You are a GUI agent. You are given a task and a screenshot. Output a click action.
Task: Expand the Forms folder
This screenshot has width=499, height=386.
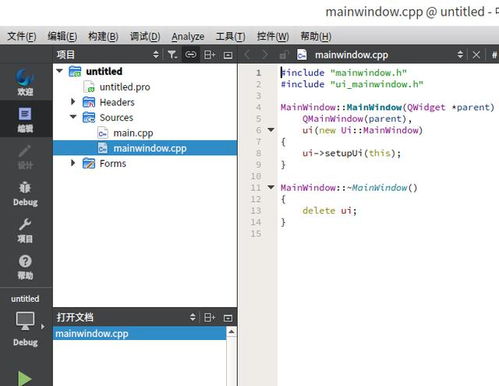(x=73, y=163)
